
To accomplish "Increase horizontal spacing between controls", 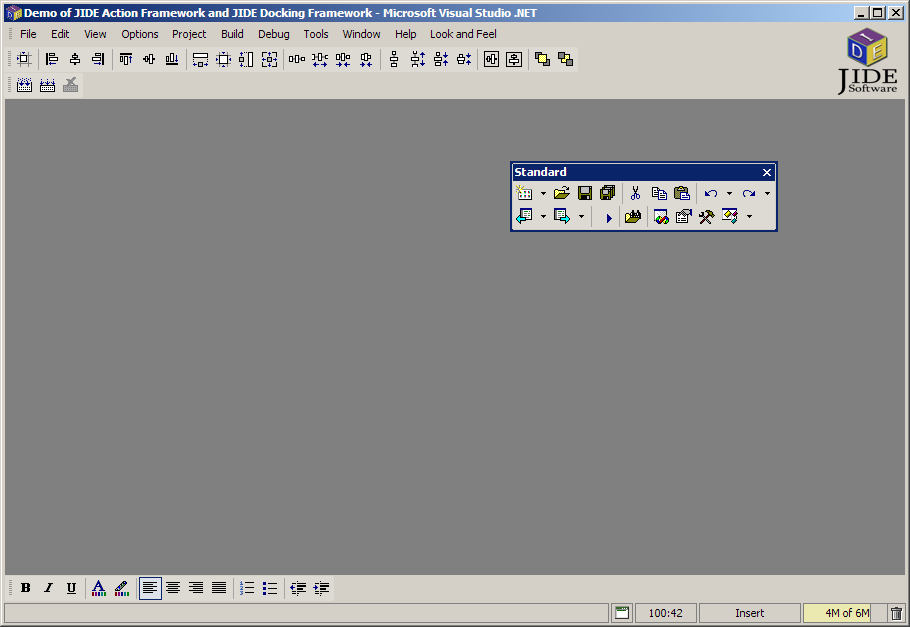I will [320, 59].
